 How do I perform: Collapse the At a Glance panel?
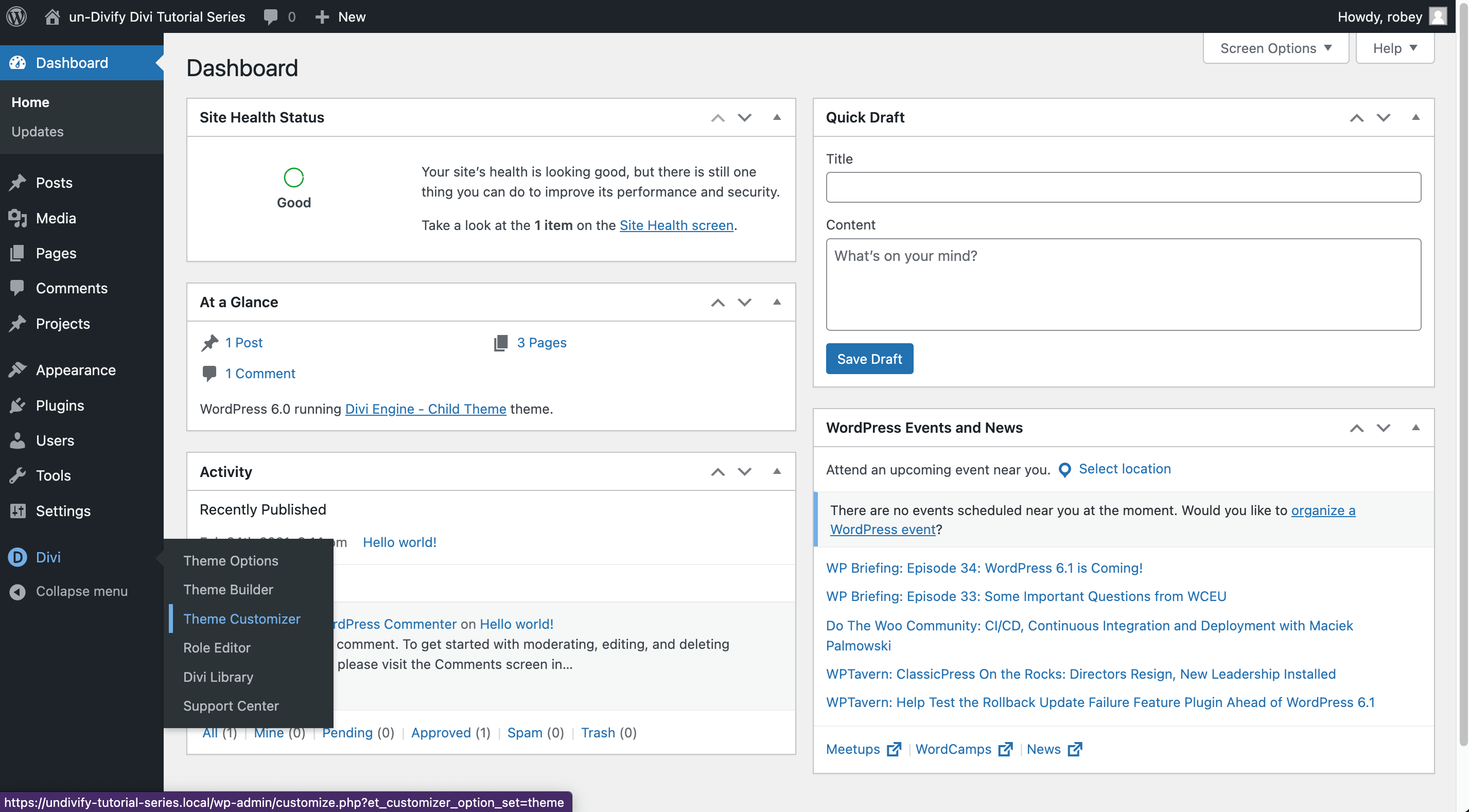[x=777, y=302]
